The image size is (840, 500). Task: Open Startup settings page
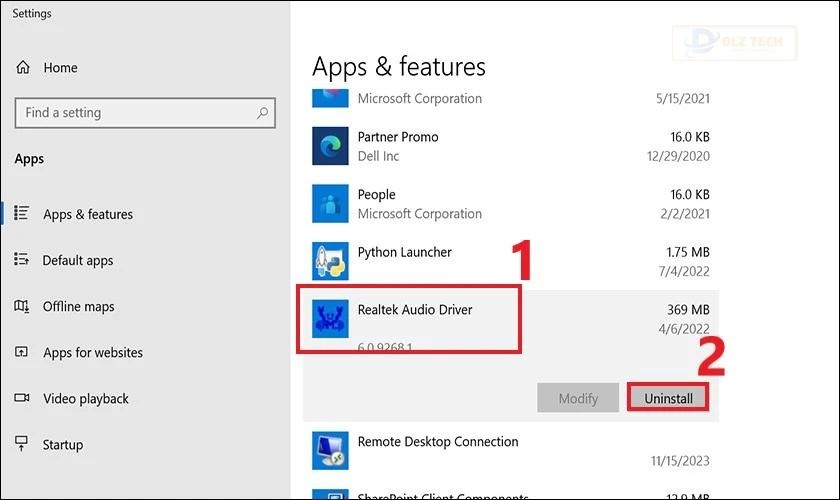click(x=63, y=445)
